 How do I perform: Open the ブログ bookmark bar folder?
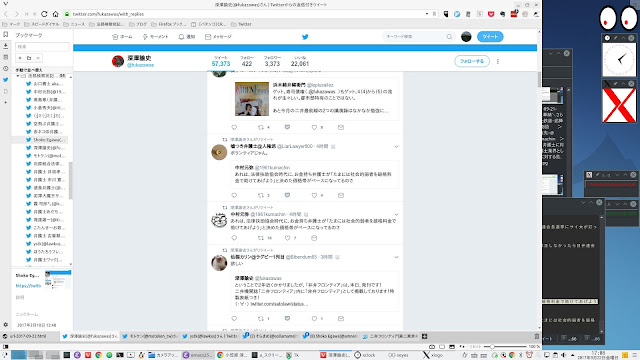pyautogui.click(x=138, y=24)
